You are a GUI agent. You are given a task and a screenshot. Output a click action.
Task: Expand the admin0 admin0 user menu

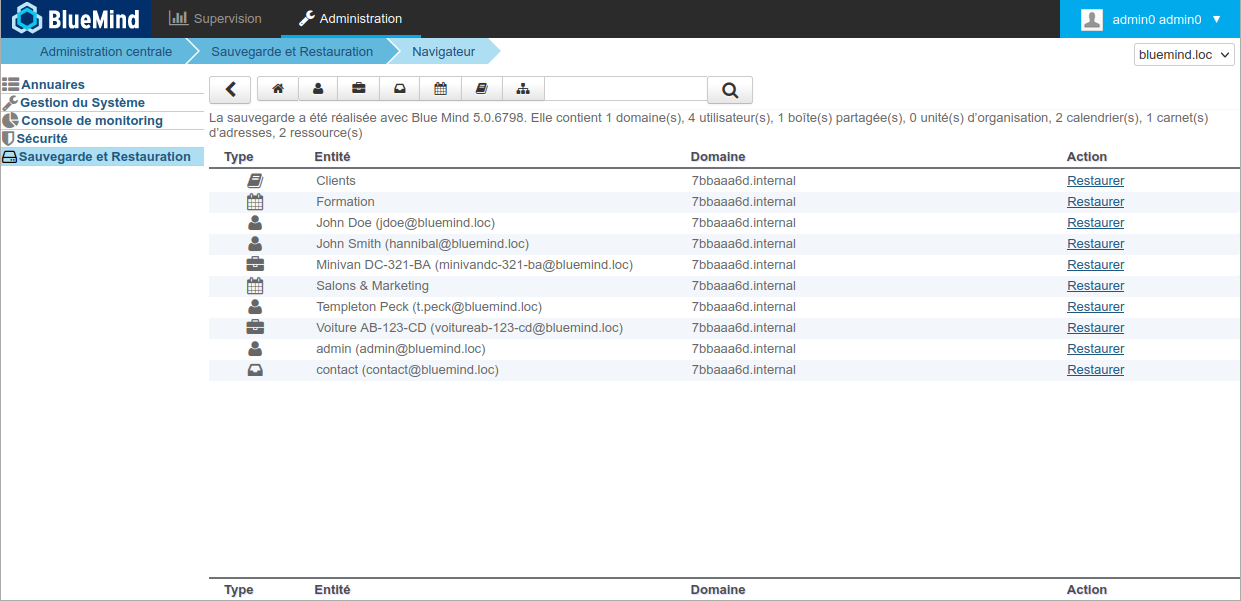point(1151,19)
